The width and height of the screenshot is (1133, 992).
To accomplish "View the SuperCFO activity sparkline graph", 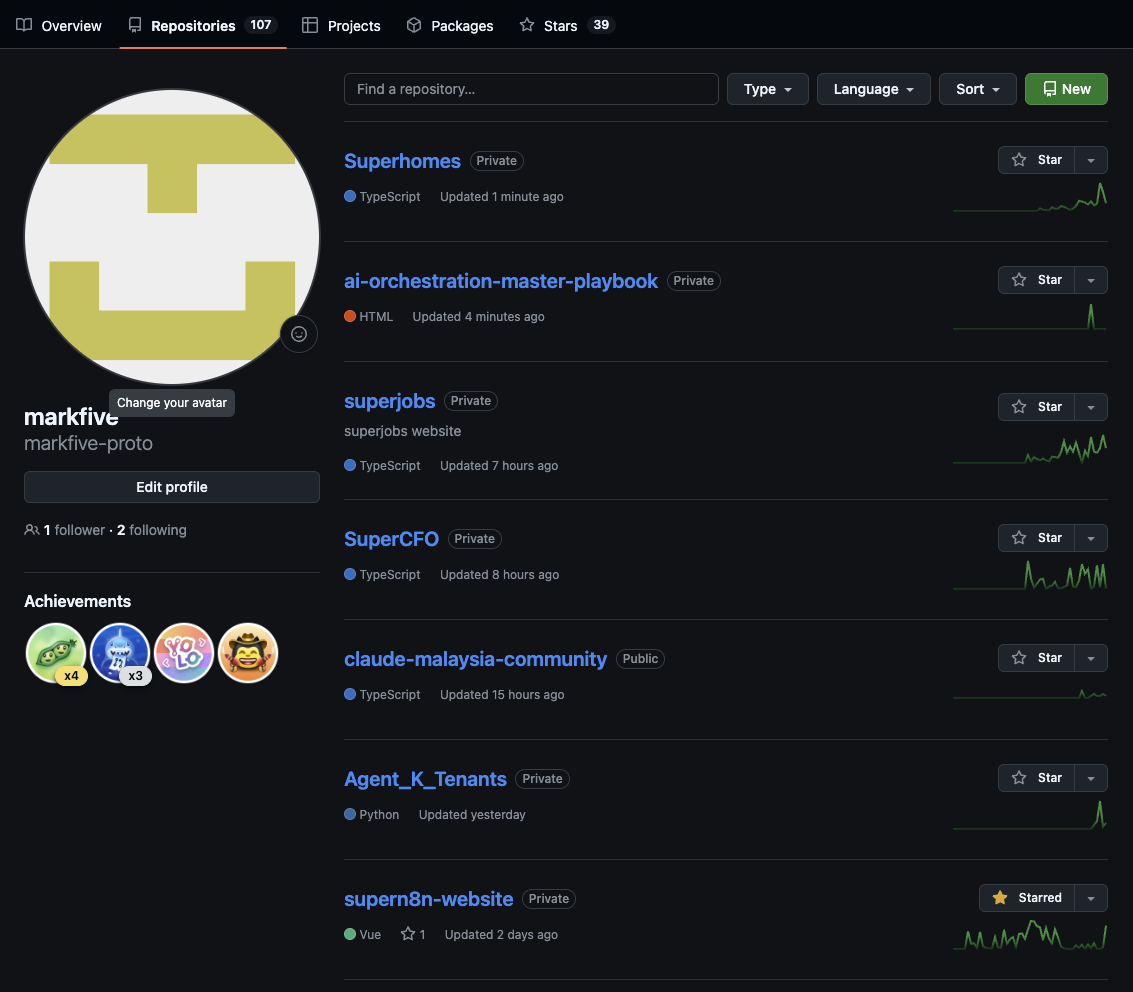I will 1030,576.
